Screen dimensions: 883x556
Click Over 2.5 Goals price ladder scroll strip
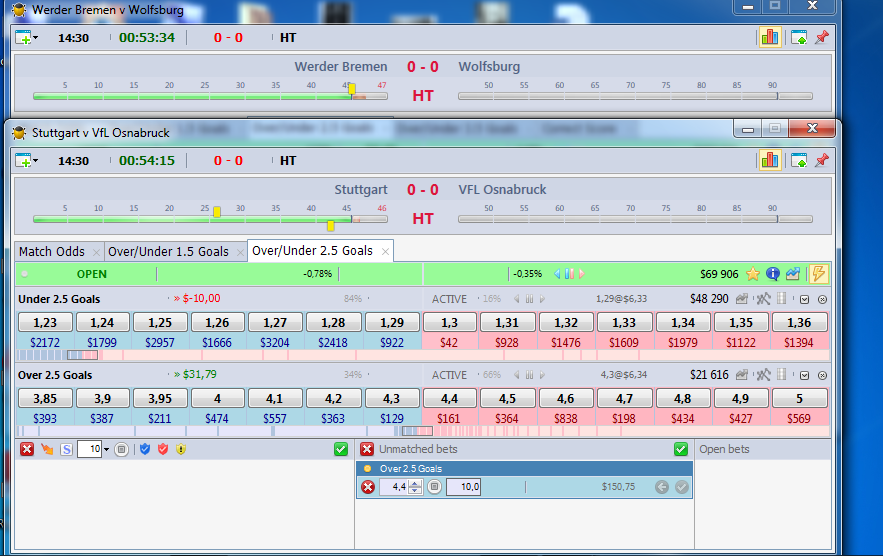tap(423, 432)
